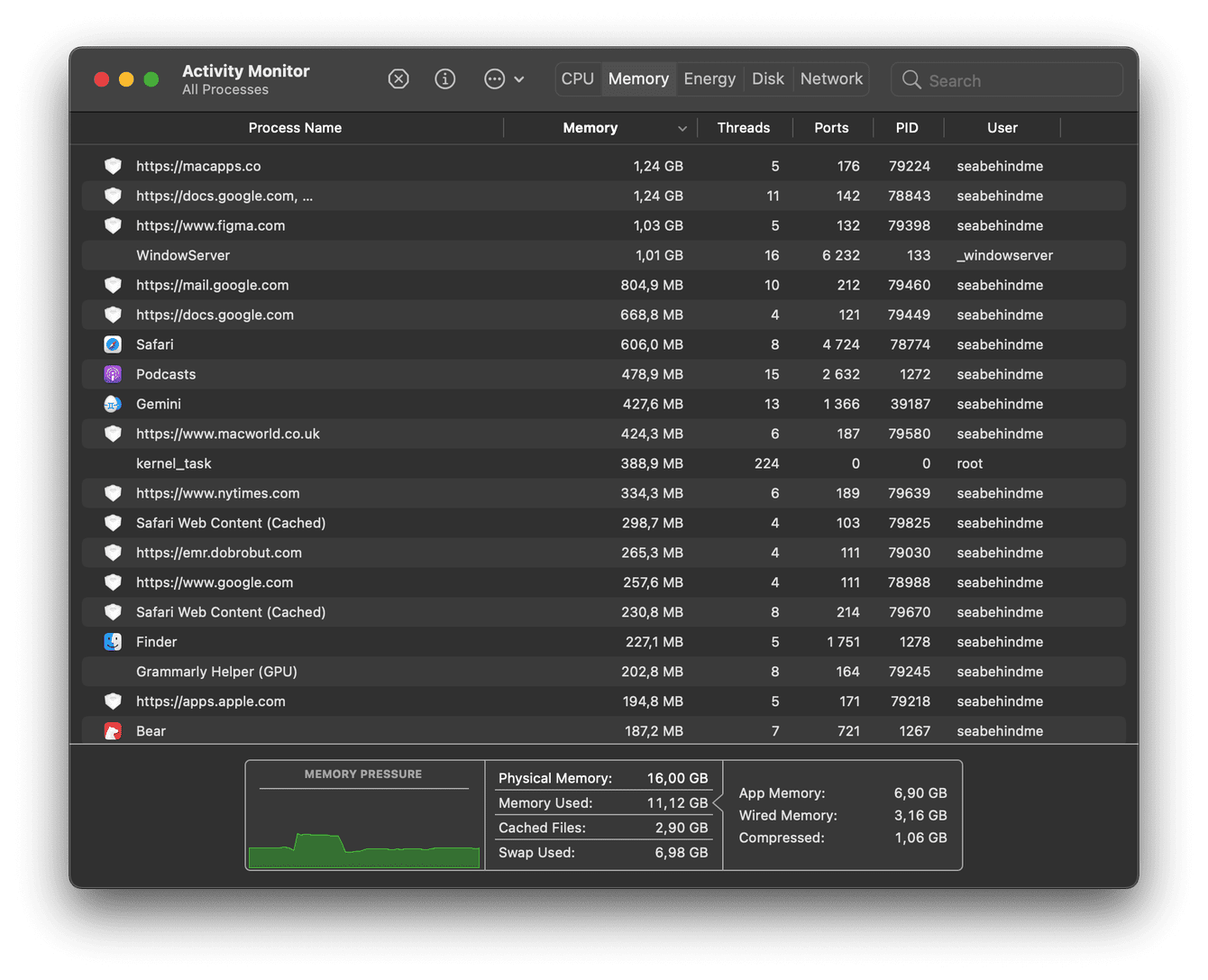Open the Network tab
Viewport: 1208px width, 980px height.
coord(831,79)
